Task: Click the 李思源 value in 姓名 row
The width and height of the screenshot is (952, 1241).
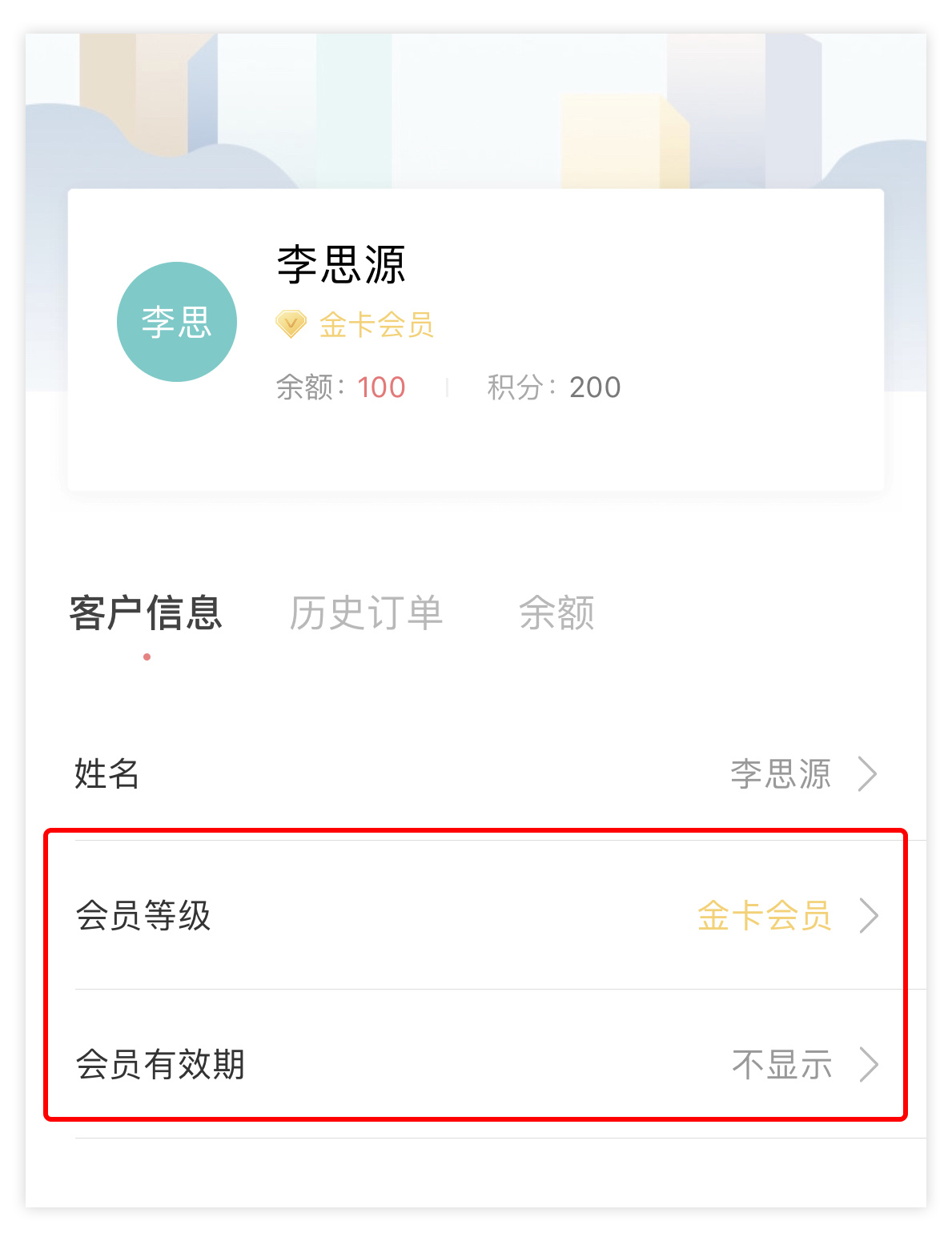Action: [x=781, y=774]
